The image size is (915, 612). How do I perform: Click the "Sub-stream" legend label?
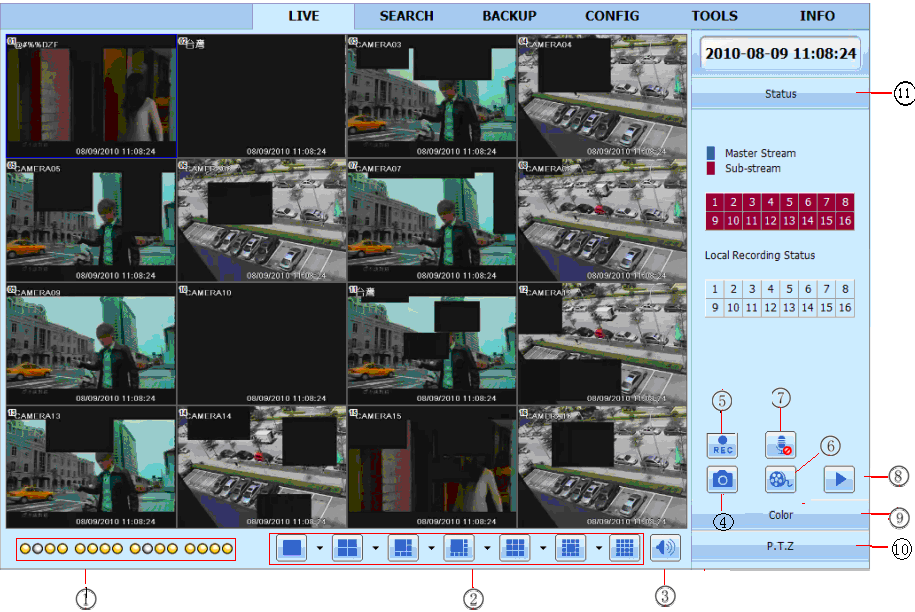pos(753,168)
